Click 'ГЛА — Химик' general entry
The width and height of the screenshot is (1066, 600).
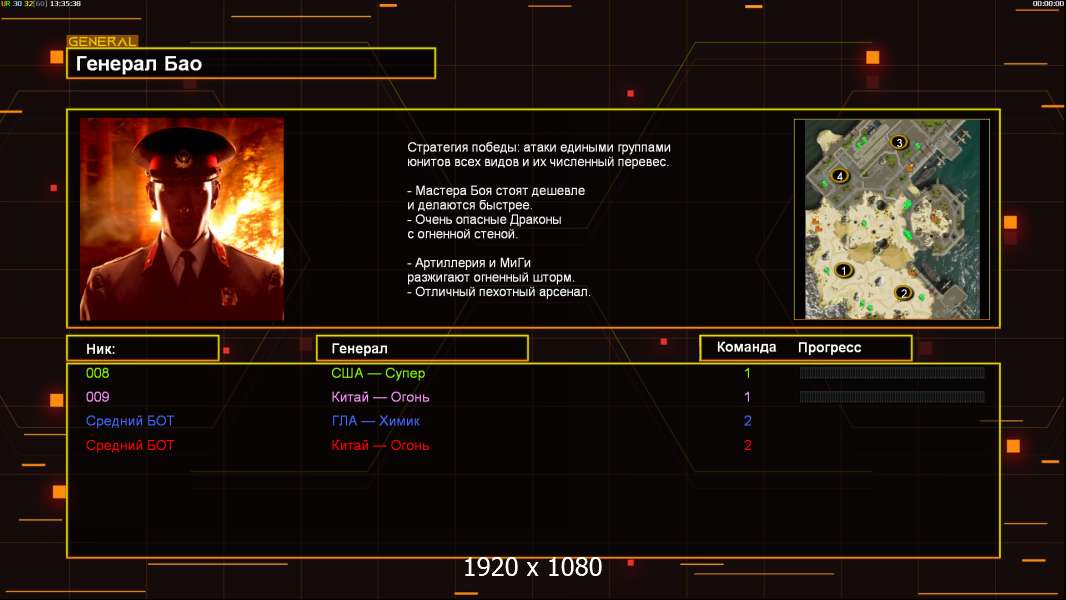pos(375,421)
